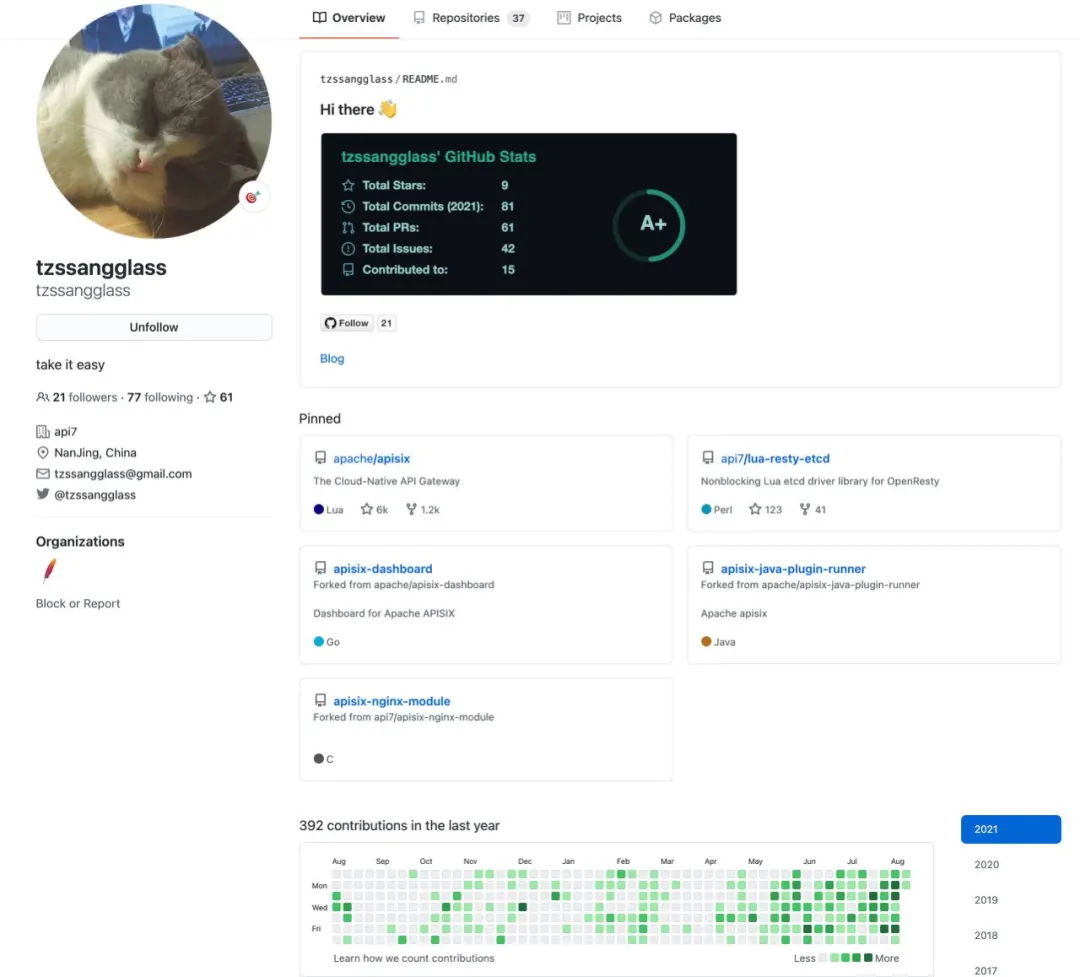
Task: Click the Overview tab book icon
Action: coord(320,17)
